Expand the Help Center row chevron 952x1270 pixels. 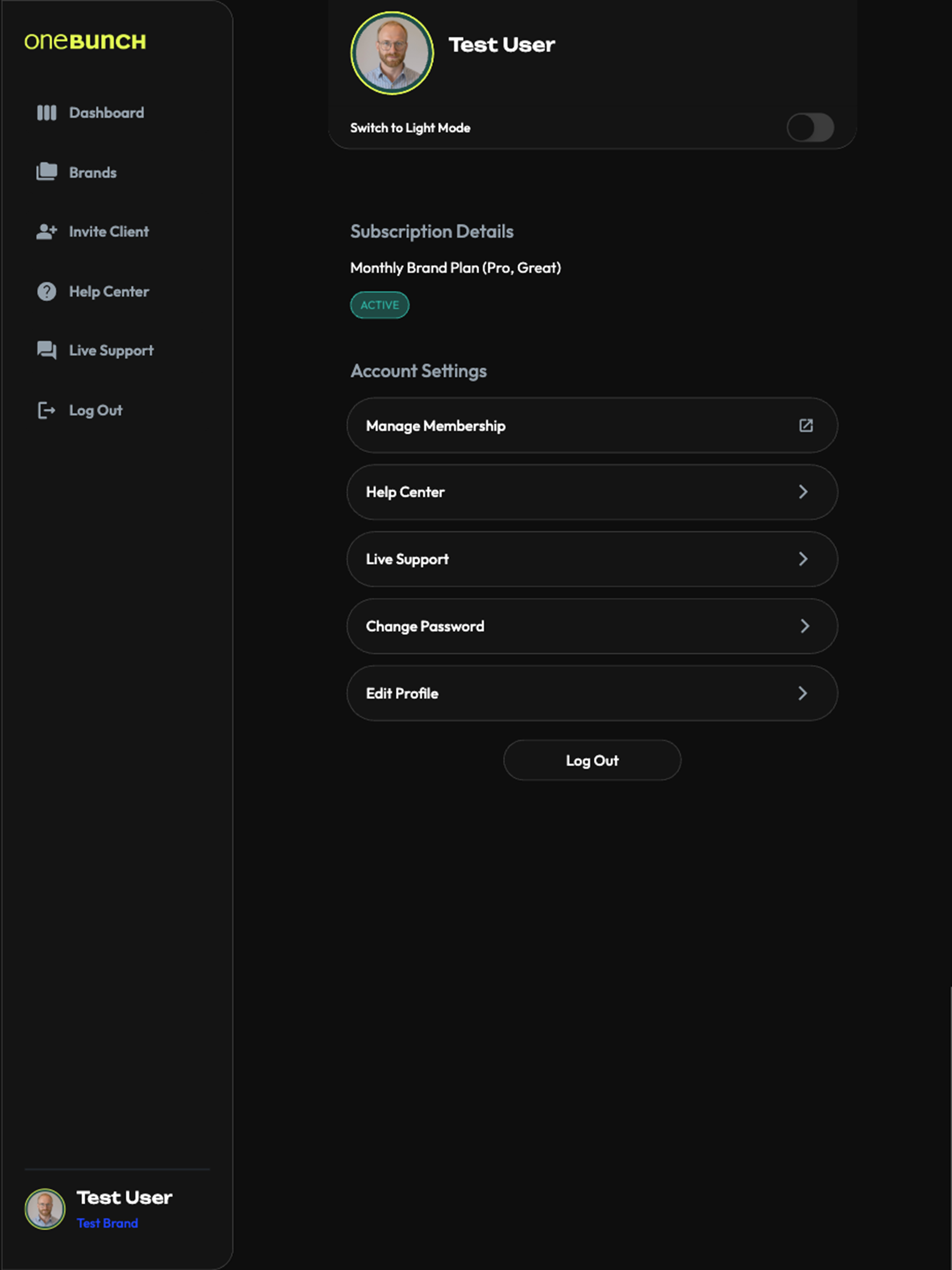(803, 492)
